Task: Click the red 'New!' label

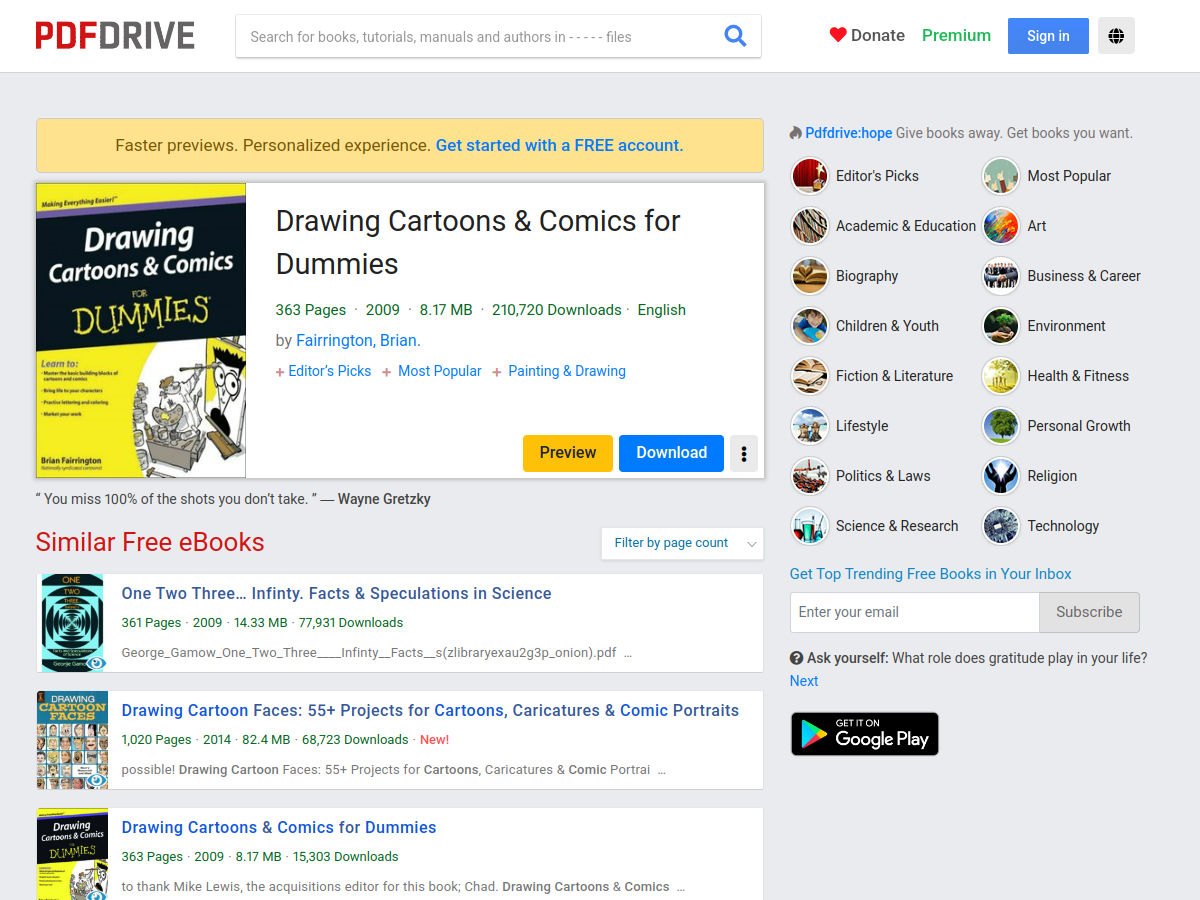Action: pos(435,740)
